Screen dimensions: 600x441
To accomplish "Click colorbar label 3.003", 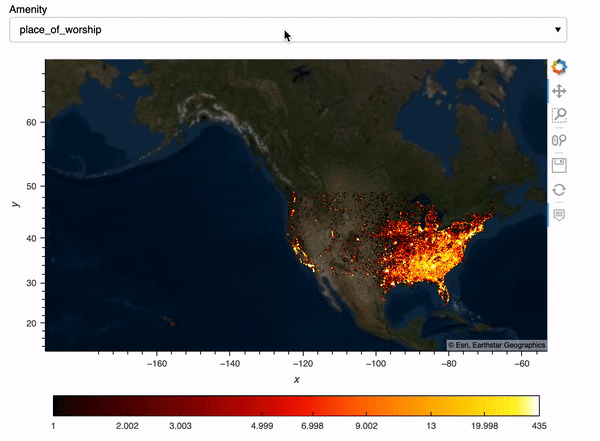I will (181, 426).
